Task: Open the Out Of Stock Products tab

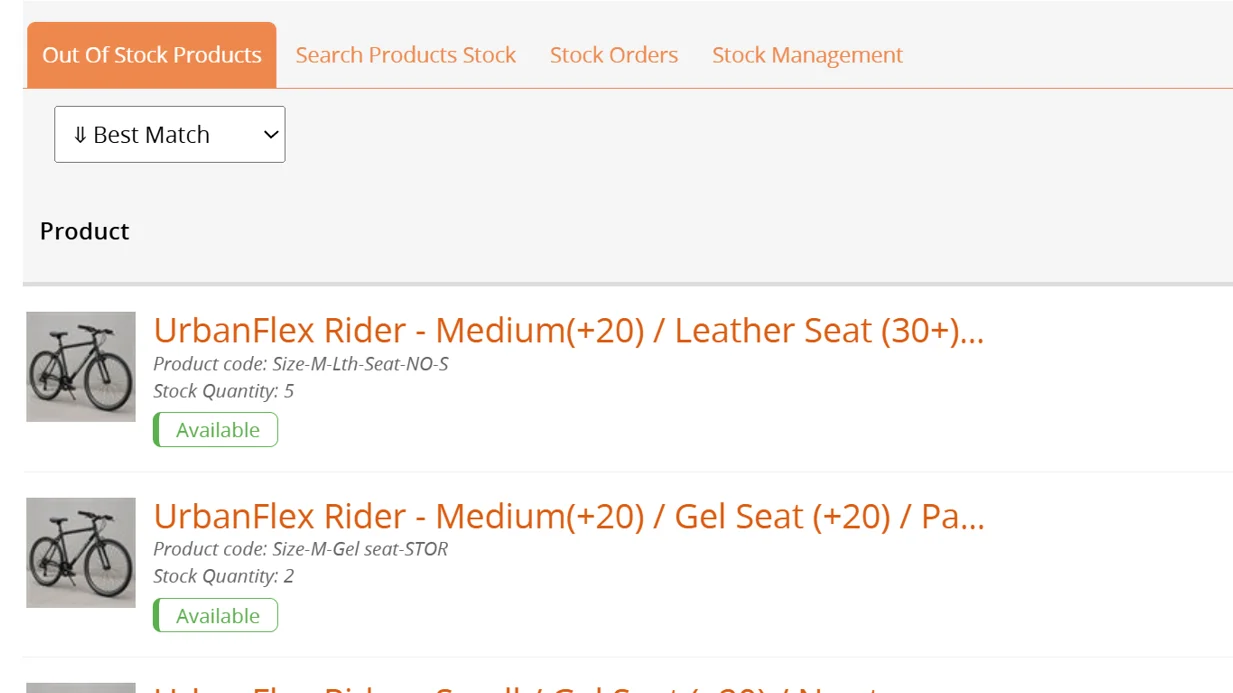Action: click(151, 55)
